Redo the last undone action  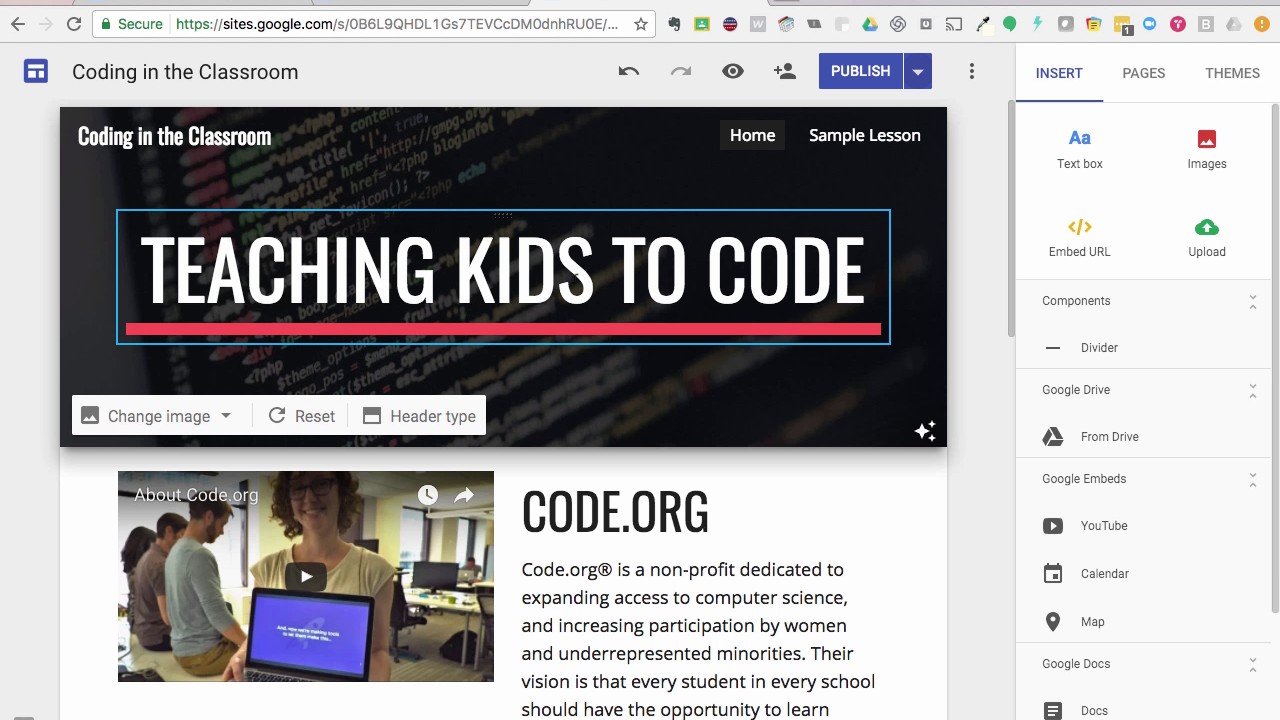(x=681, y=71)
